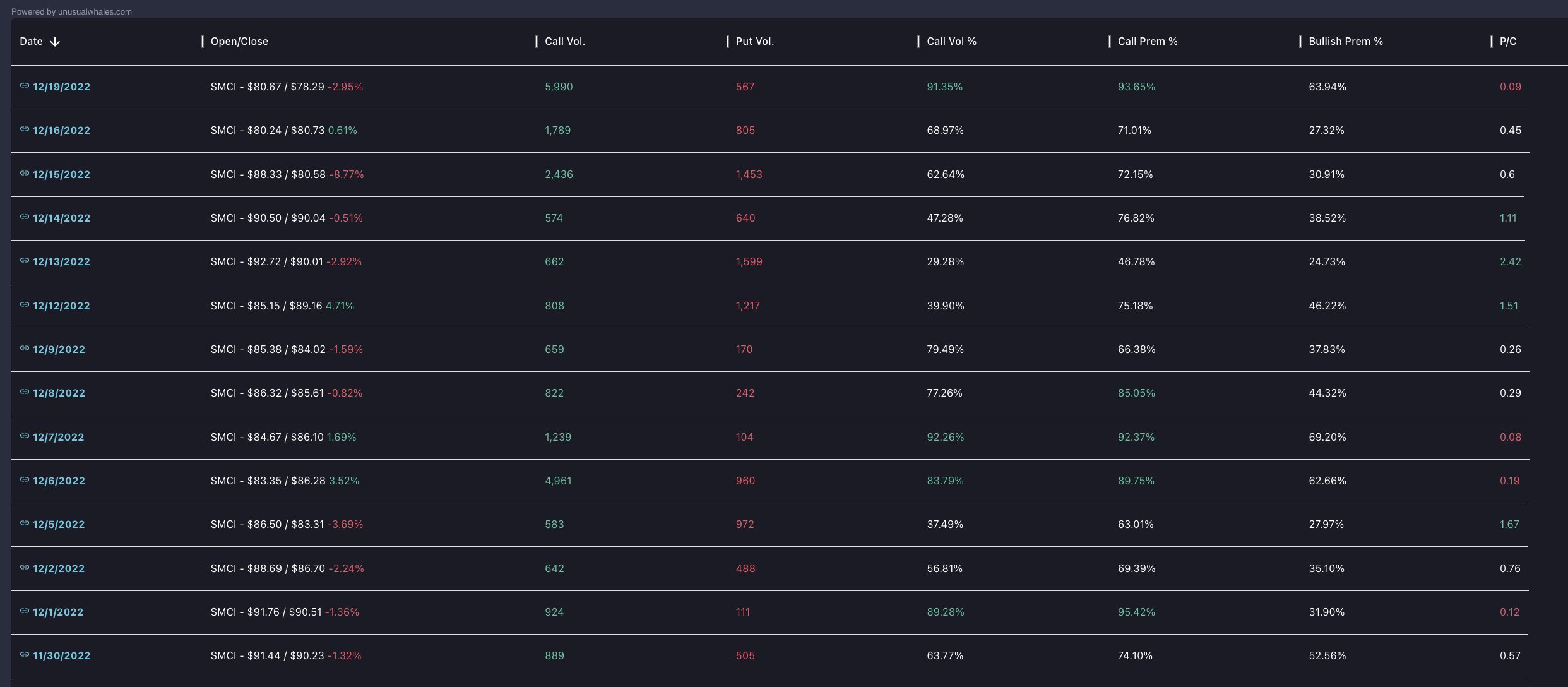The width and height of the screenshot is (1568, 687).
Task: Click the Bullish Prem % value 52.56%
Action: click(x=1327, y=655)
